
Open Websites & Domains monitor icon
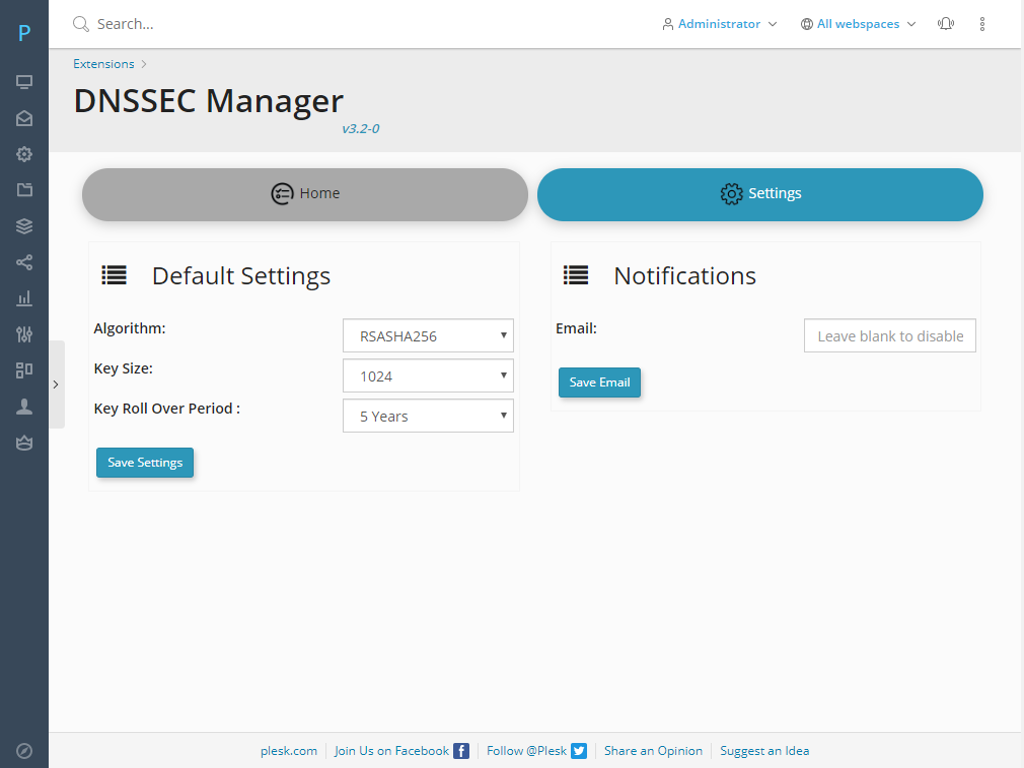click(24, 82)
